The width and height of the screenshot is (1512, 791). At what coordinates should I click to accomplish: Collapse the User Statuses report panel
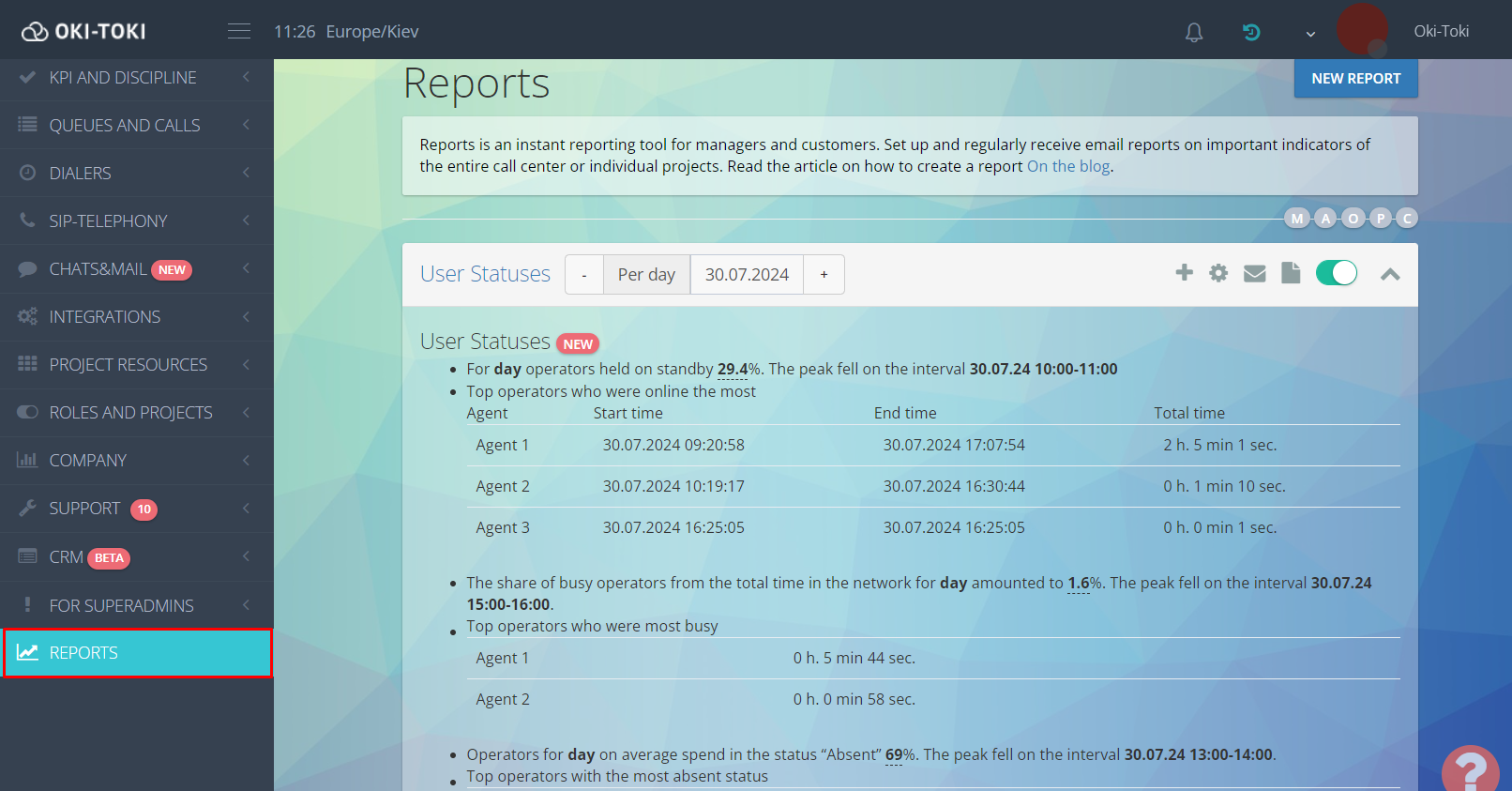[1390, 274]
